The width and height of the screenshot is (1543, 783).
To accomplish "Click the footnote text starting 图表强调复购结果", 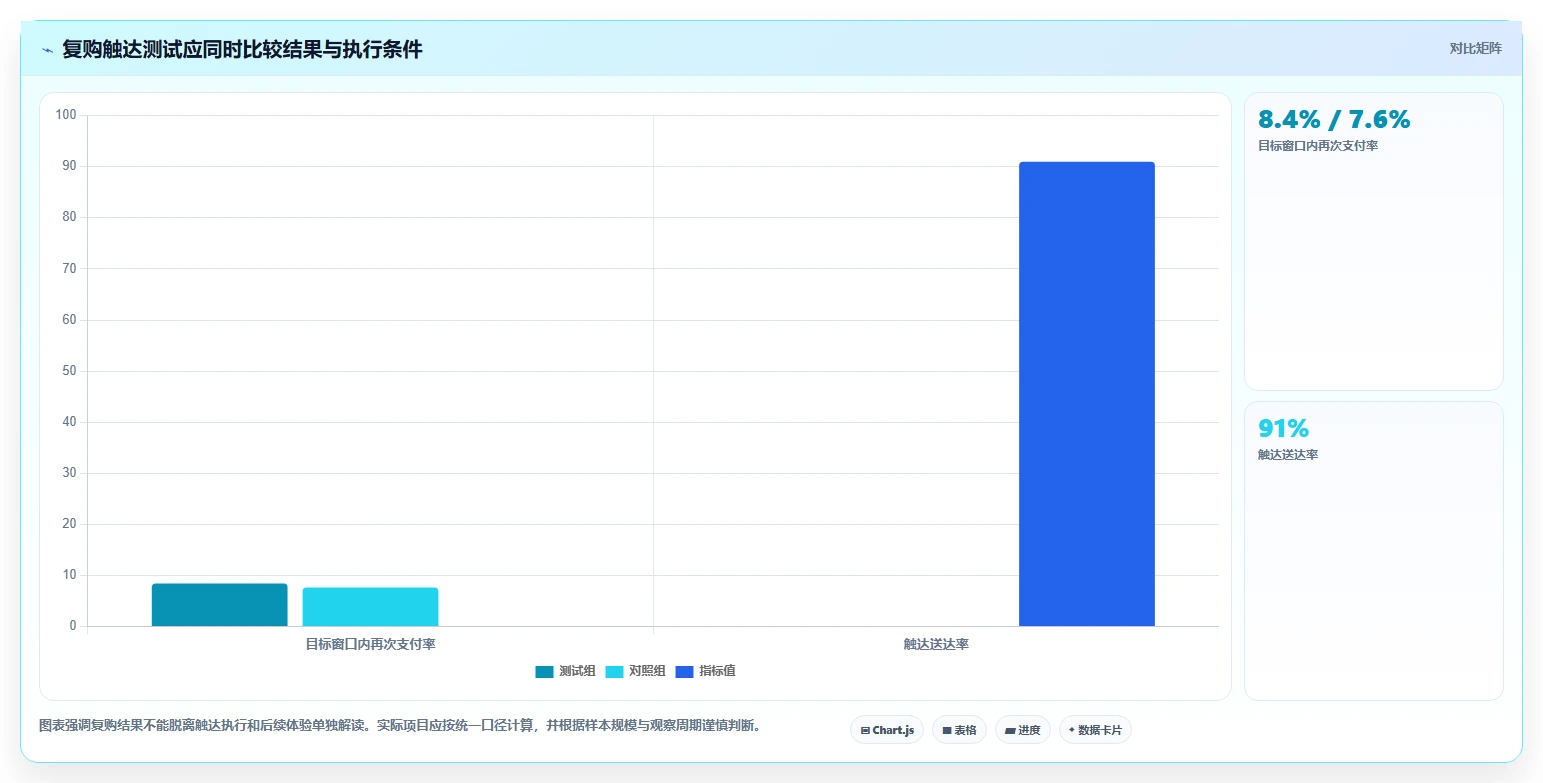I will click(x=400, y=726).
